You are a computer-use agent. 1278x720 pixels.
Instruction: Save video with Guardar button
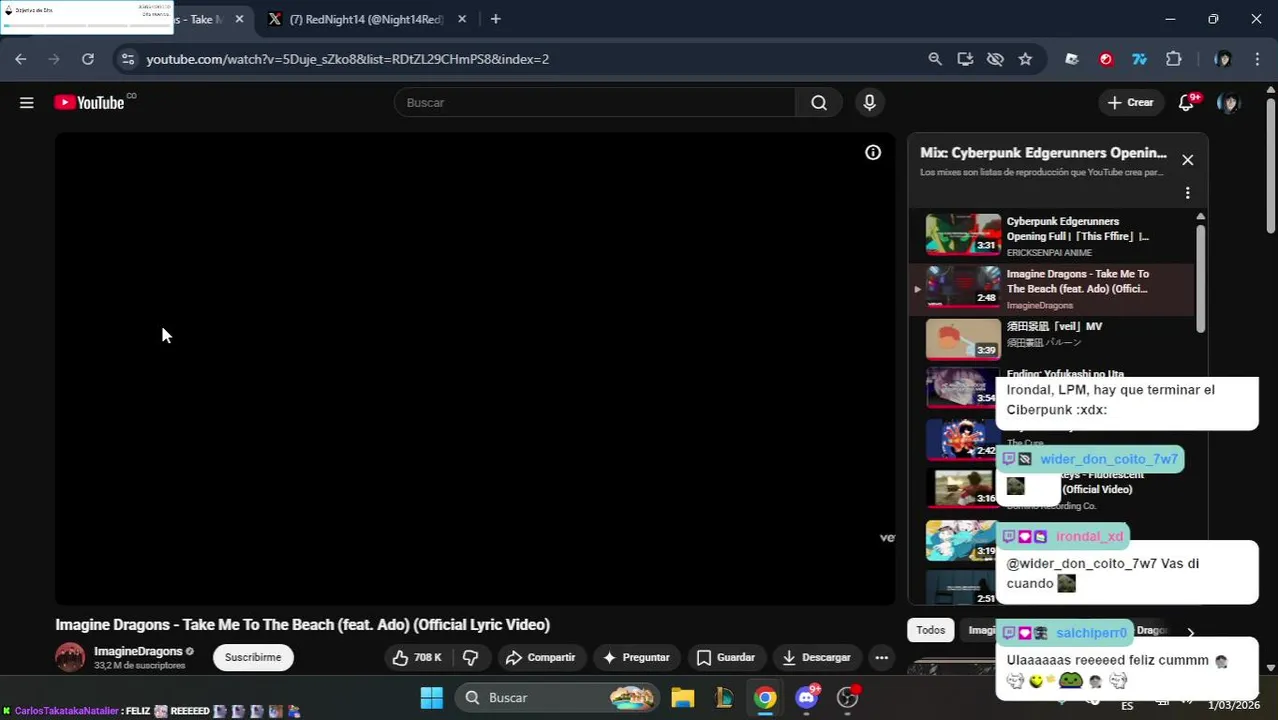tap(726, 657)
